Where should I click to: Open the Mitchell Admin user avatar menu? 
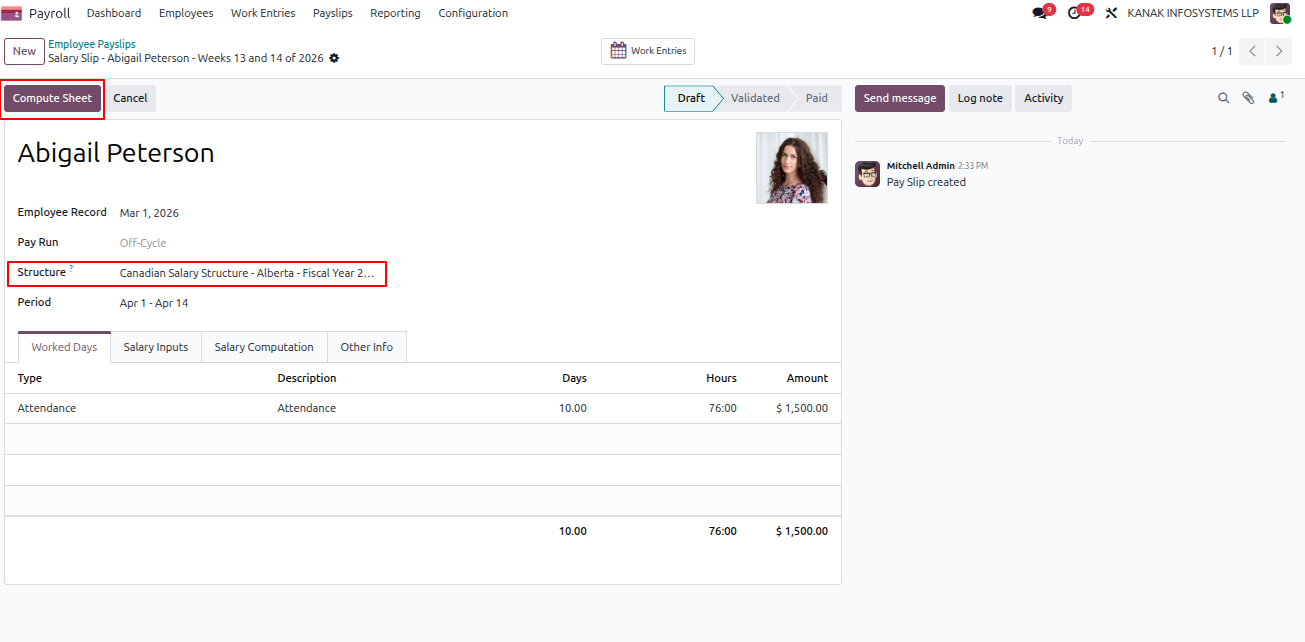(1280, 13)
